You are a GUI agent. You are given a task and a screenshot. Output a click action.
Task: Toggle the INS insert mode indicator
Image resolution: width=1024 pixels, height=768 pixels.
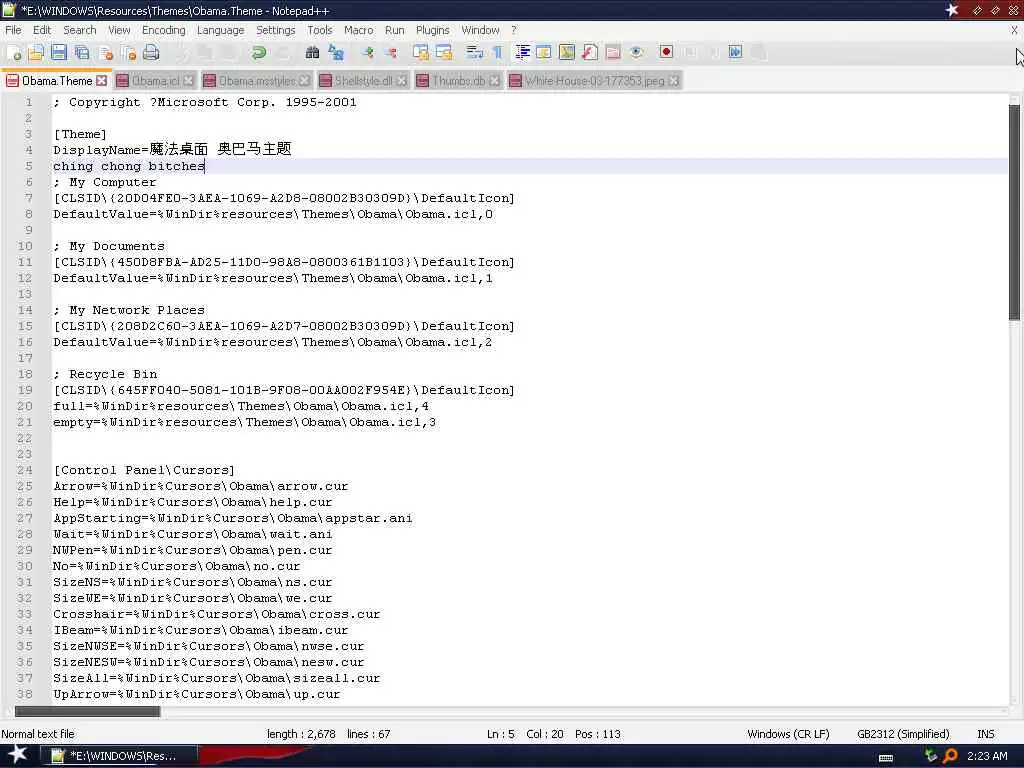[985, 734]
